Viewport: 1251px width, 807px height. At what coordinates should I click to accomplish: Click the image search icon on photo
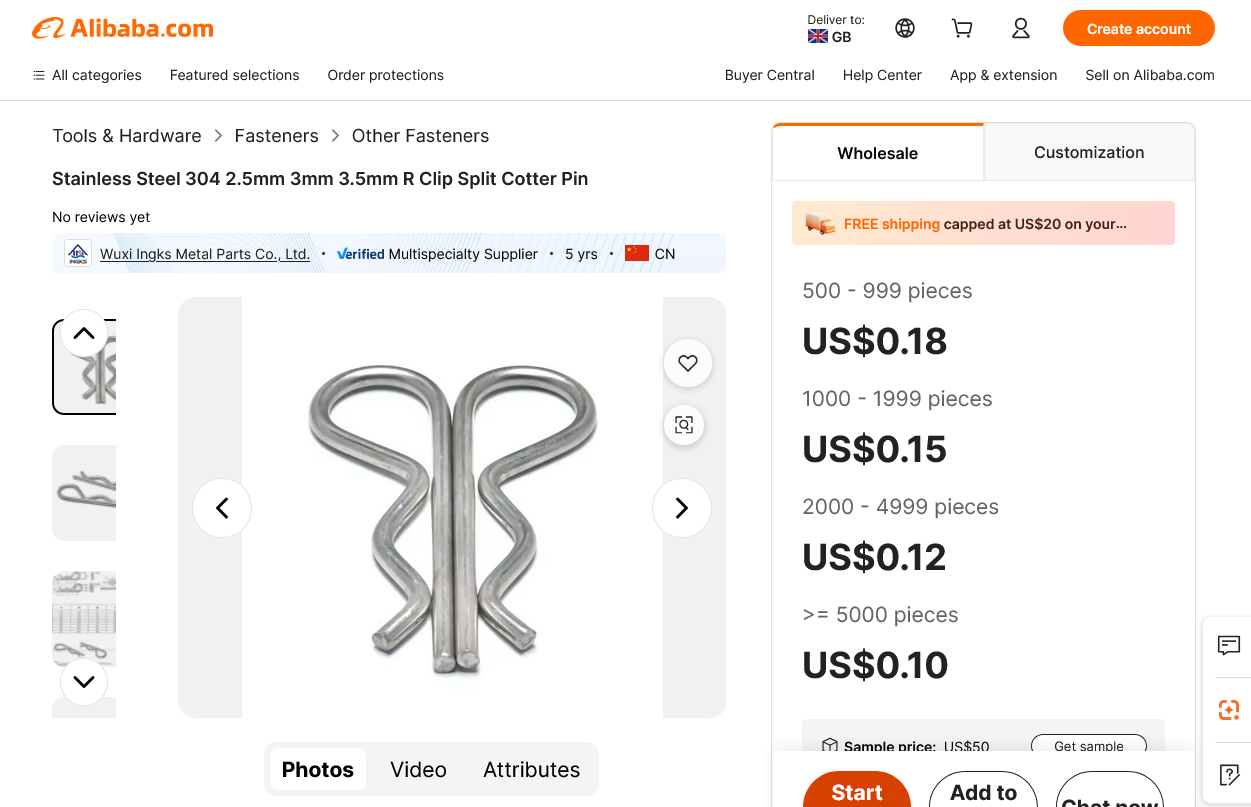(684, 425)
